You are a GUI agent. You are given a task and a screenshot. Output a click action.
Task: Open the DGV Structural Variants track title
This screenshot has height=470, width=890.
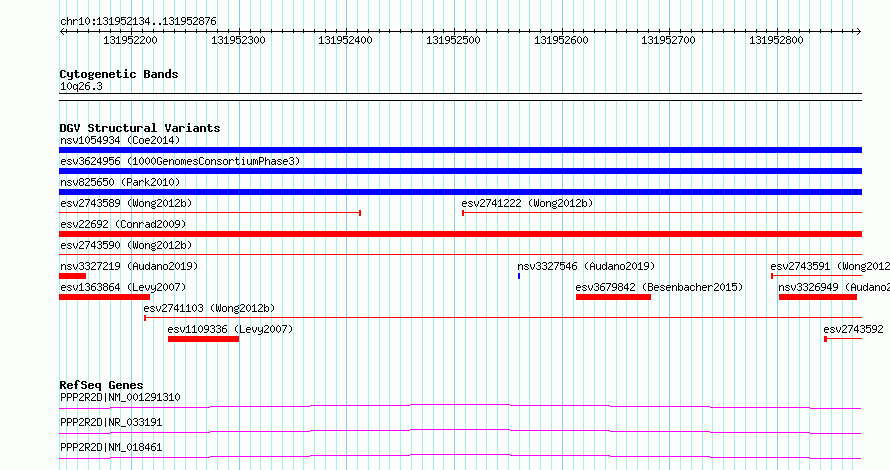(x=140, y=128)
